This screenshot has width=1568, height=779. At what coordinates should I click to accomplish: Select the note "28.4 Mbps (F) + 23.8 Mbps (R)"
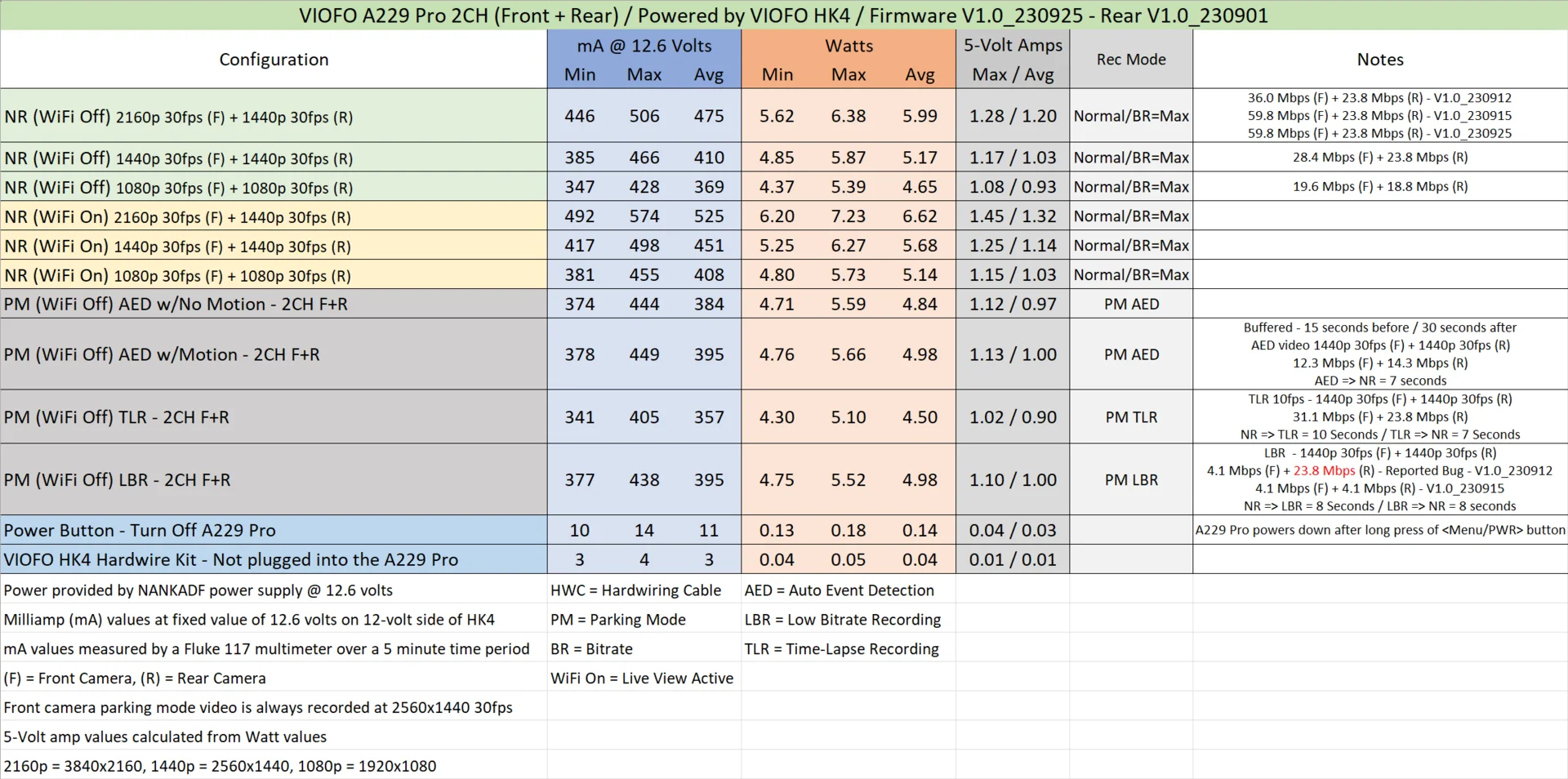click(x=1380, y=158)
